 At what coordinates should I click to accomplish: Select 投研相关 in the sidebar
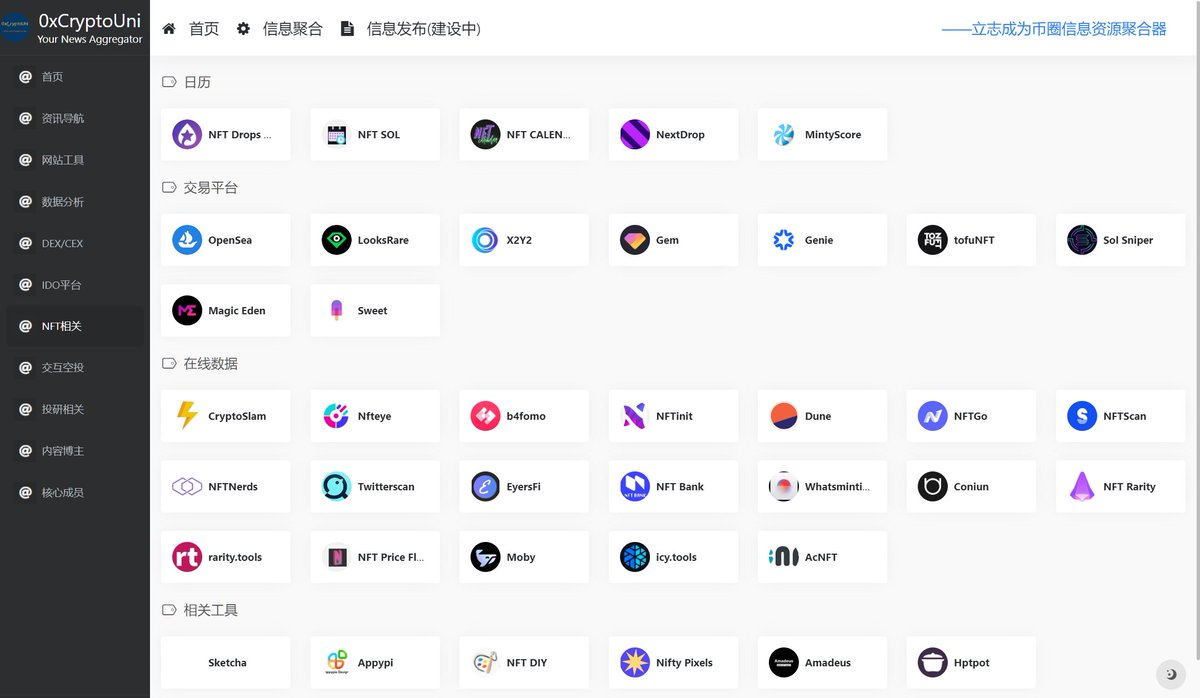coord(75,409)
